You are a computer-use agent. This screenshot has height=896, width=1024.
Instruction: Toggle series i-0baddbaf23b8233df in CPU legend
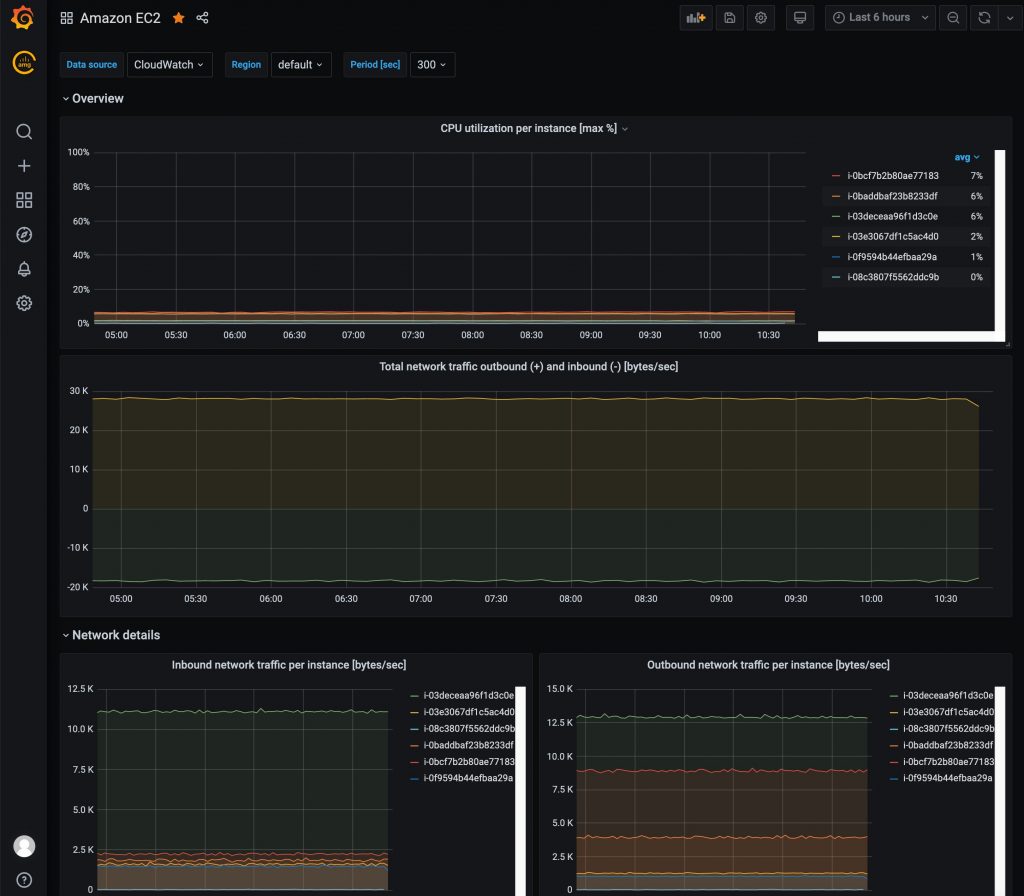[x=892, y=196]
